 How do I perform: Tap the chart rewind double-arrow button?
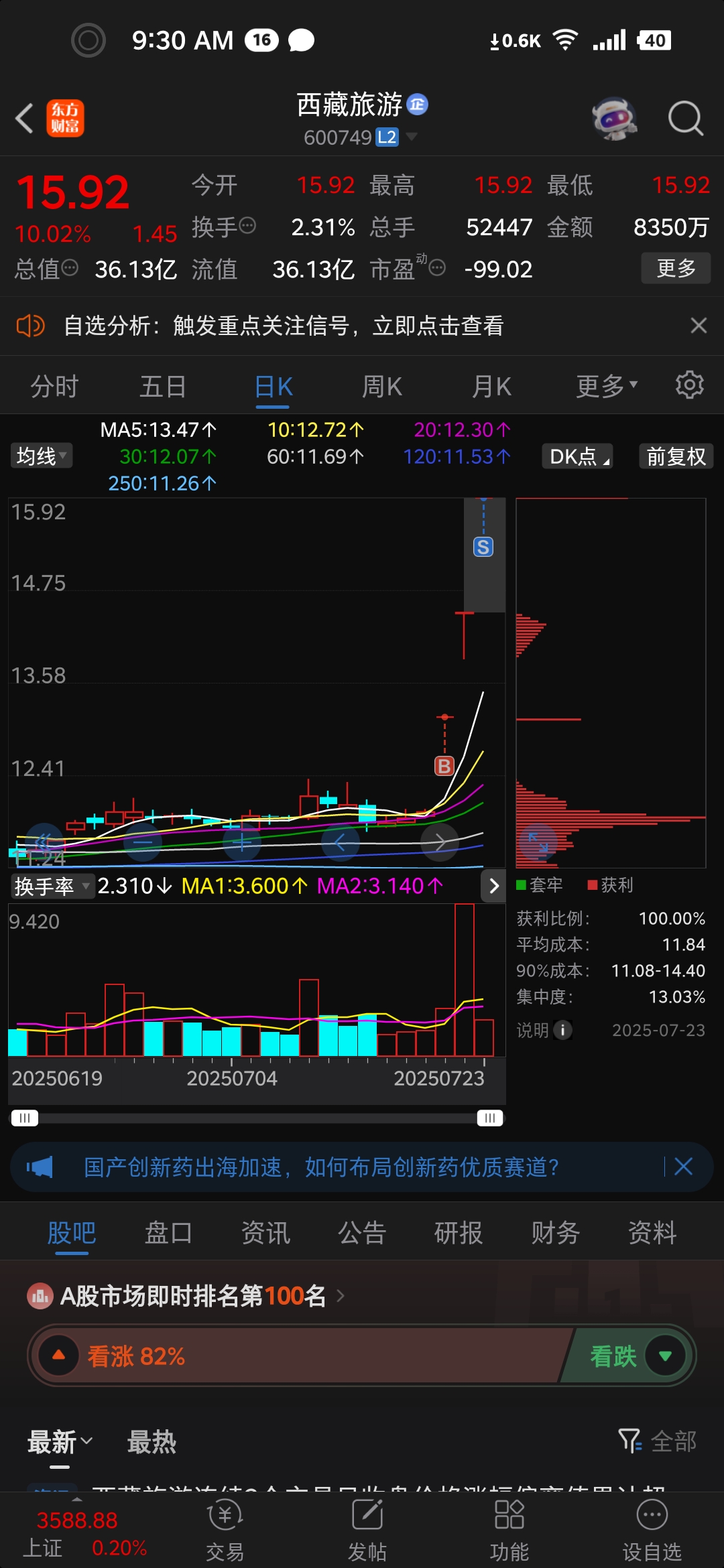pyautogui.click(x=44, y=842)
